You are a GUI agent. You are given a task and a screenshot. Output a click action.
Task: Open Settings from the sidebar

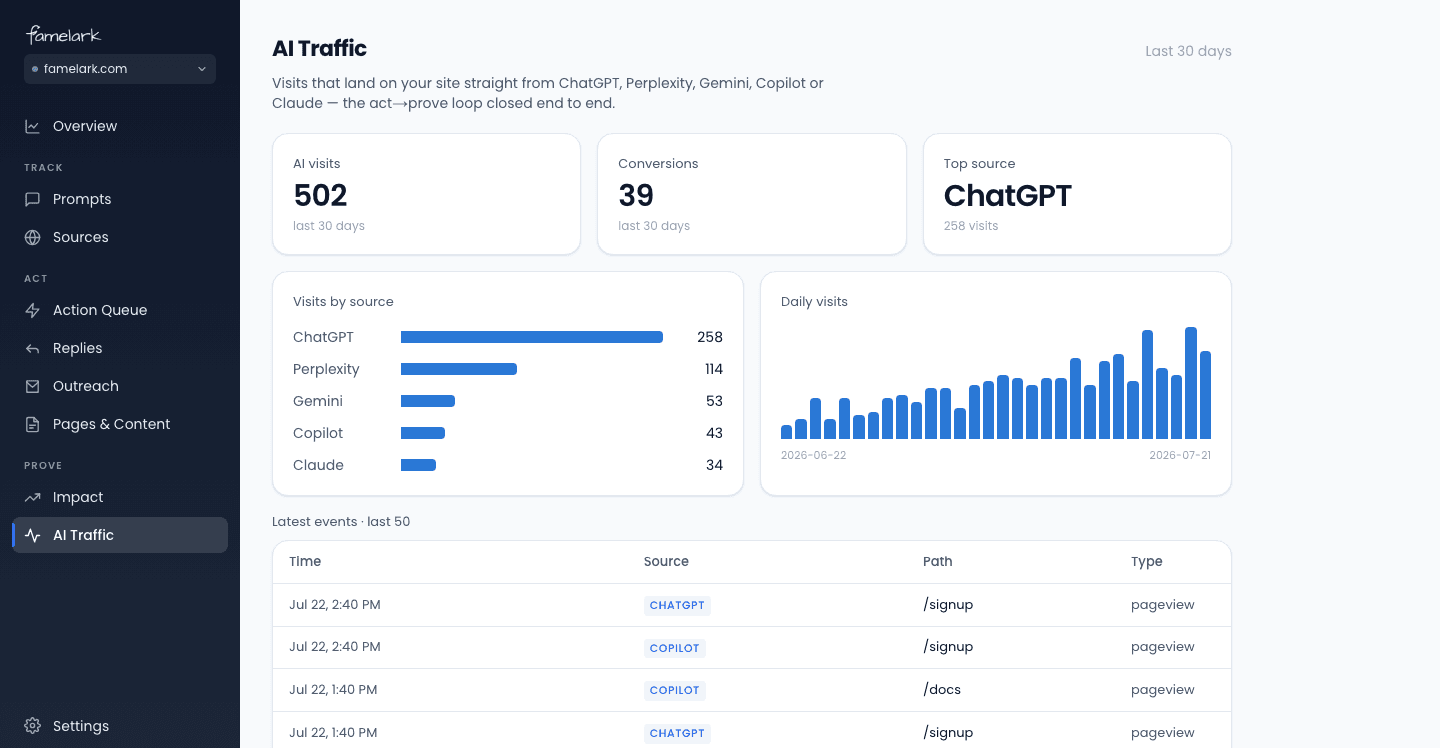coord(120,726)
